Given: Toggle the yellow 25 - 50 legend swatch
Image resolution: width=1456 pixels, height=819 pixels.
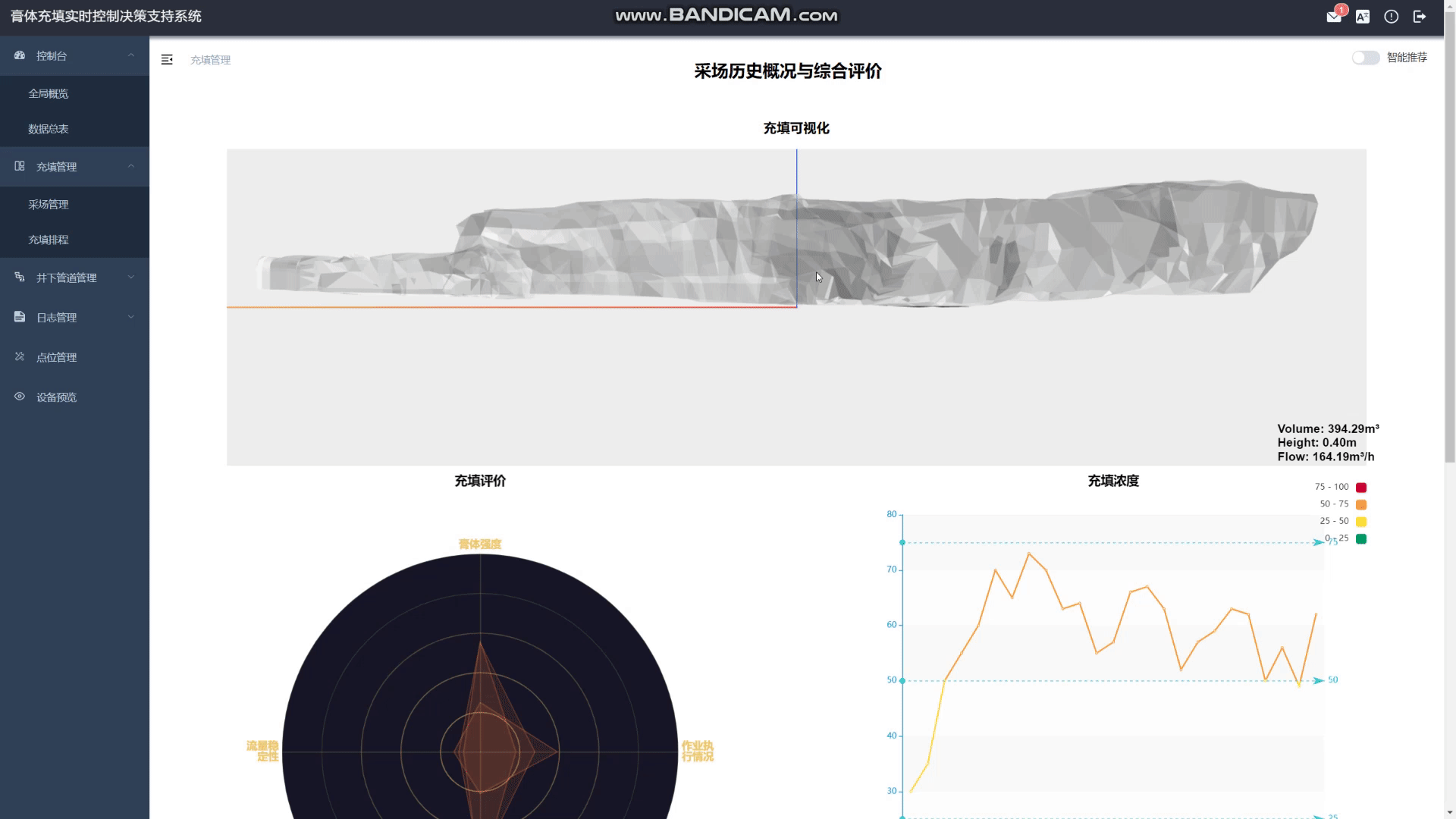Looking at the screenshot, I should (x=1361, y=522).
